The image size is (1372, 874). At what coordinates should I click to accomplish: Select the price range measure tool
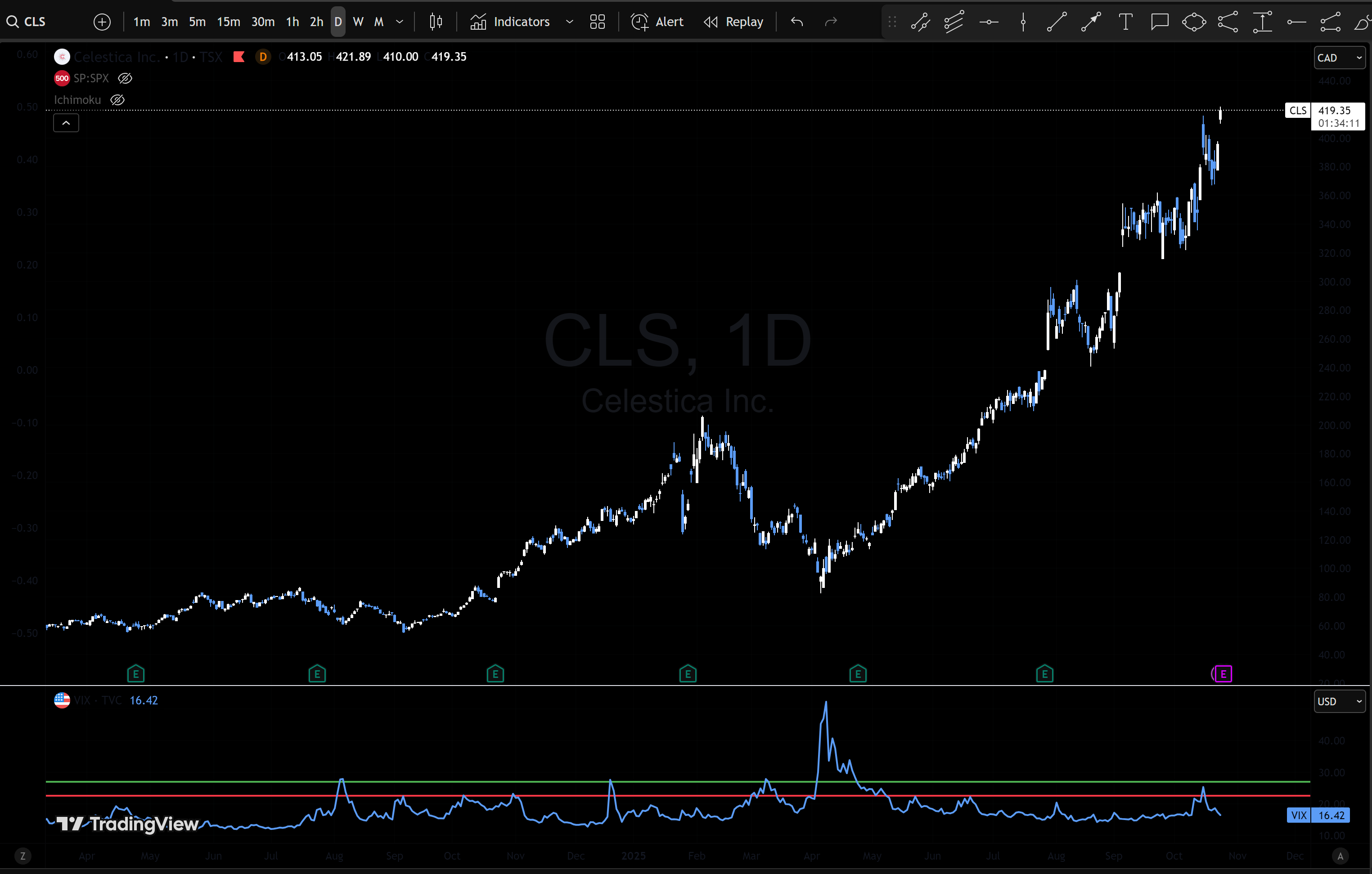[1262, 22]
